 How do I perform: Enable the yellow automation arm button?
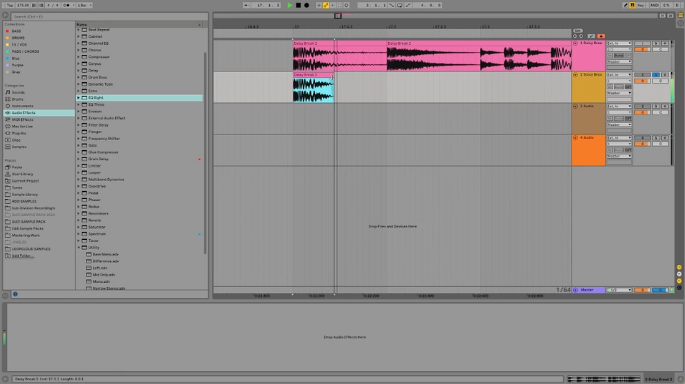coord(326,5)
